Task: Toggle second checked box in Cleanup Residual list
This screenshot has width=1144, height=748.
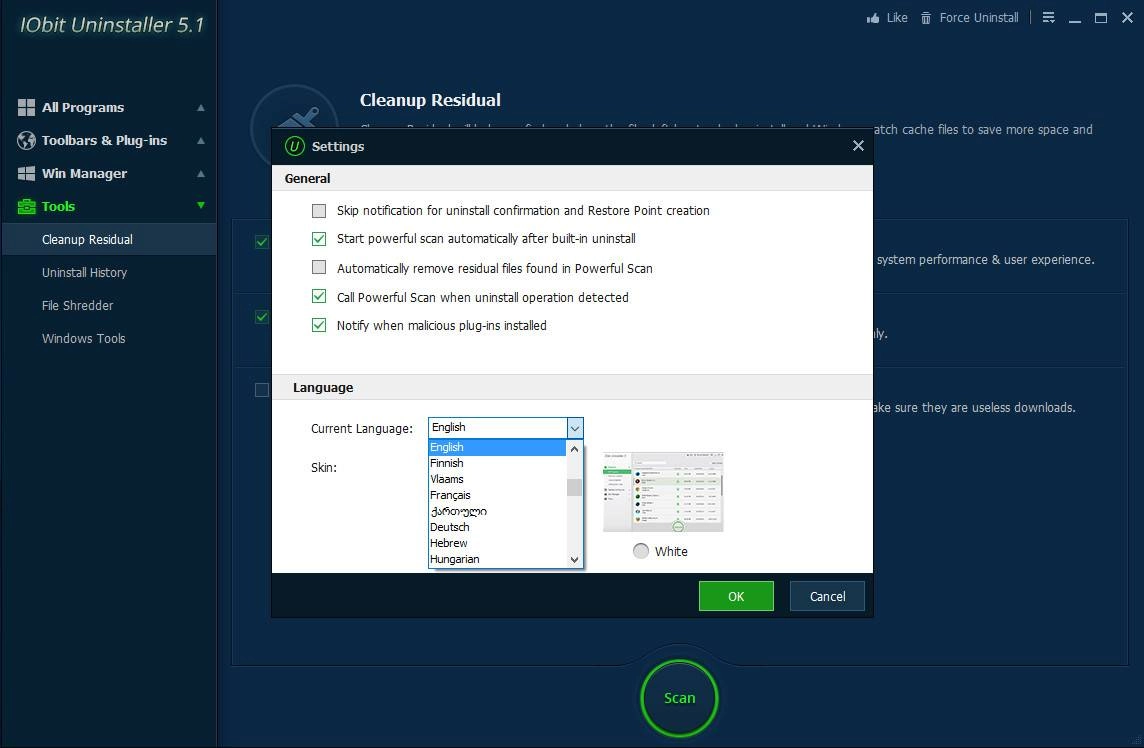Action: (262, 317)
